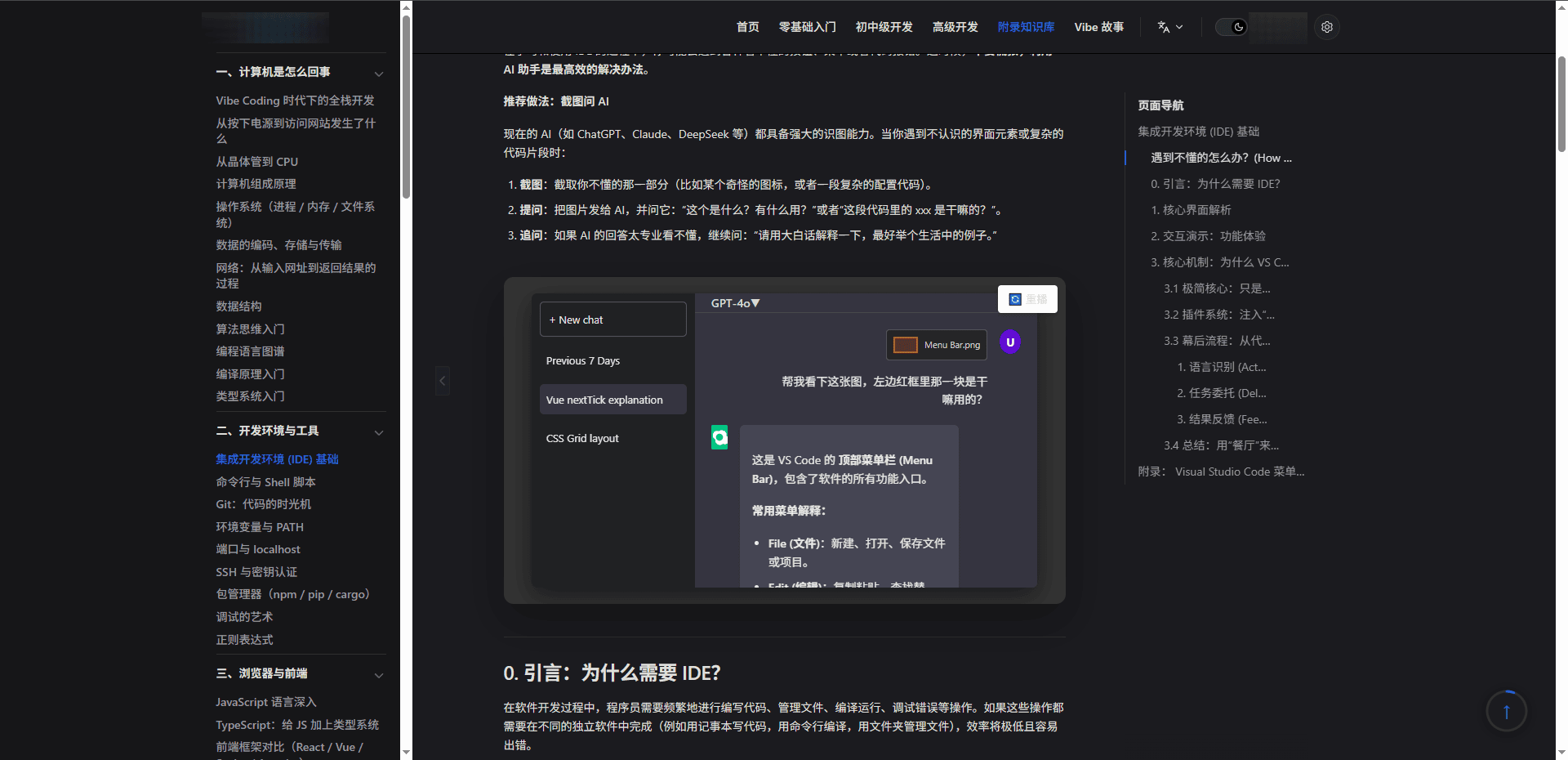Click the left sidebar vertical scrollbar thumb
This screenshot has height=760, width=1568.
[x=406, y=106]
